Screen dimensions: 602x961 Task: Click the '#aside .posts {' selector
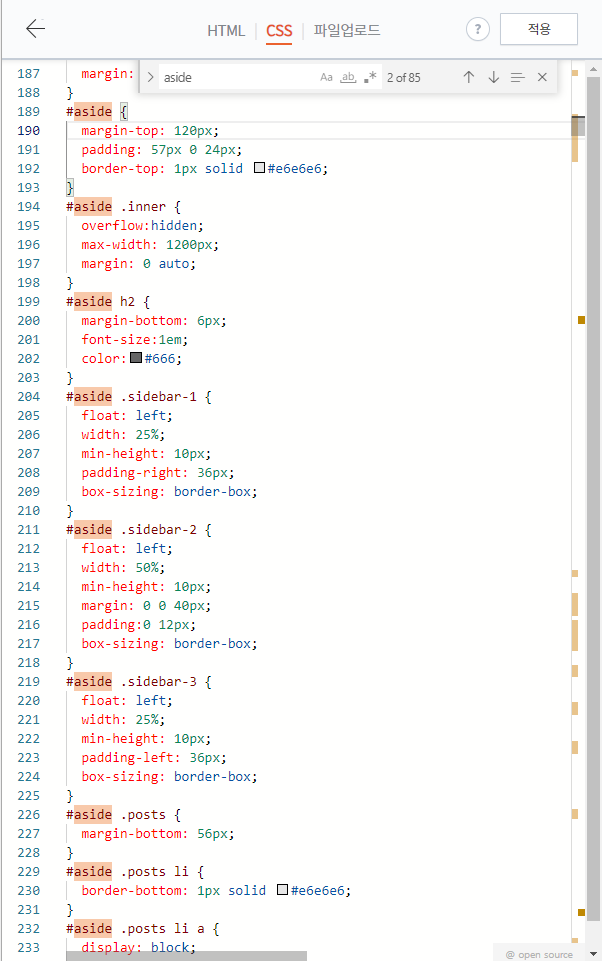(x=123, y=815)
